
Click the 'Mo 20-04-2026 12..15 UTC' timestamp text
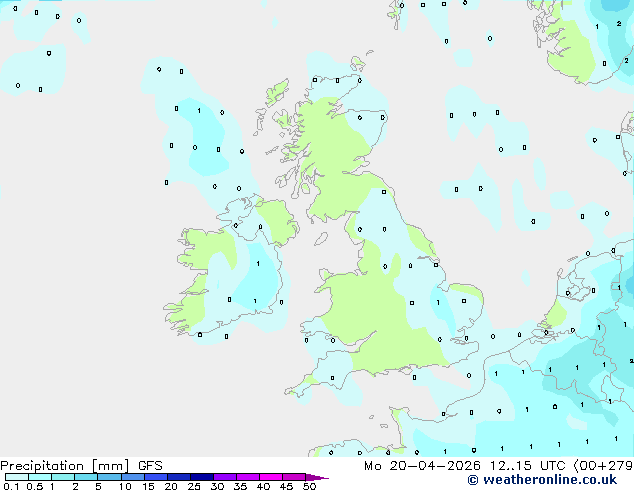point(467,466)
